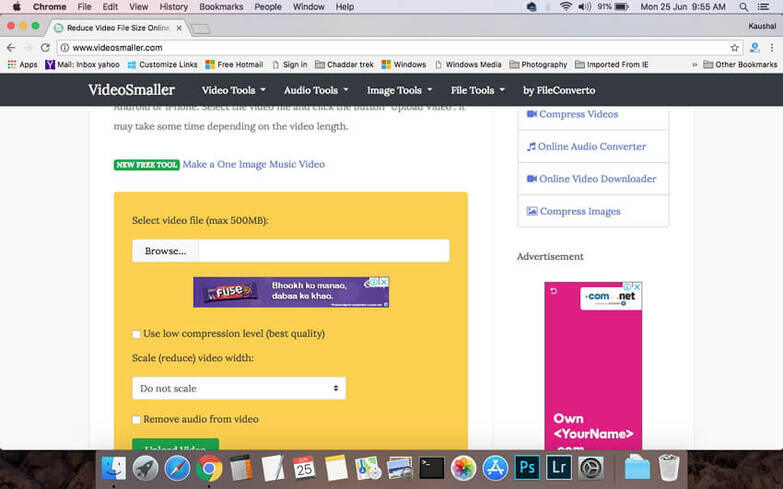Image resolution: width=783 pixels, height=489 pixels.
Task: Click the Browse... file button
Action: pyautogui.click(x=165, y=251)
